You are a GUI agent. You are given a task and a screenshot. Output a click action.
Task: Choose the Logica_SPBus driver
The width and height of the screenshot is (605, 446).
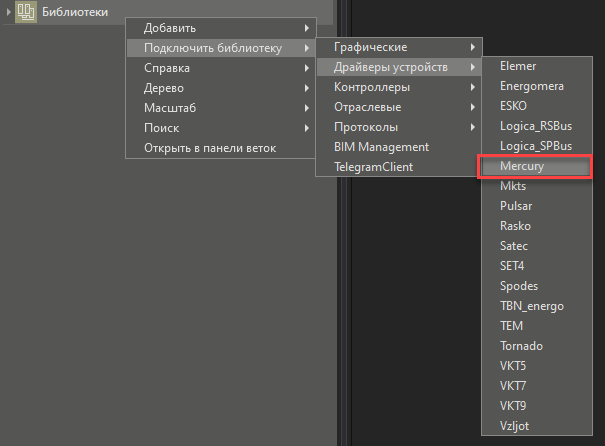[538, 146]
